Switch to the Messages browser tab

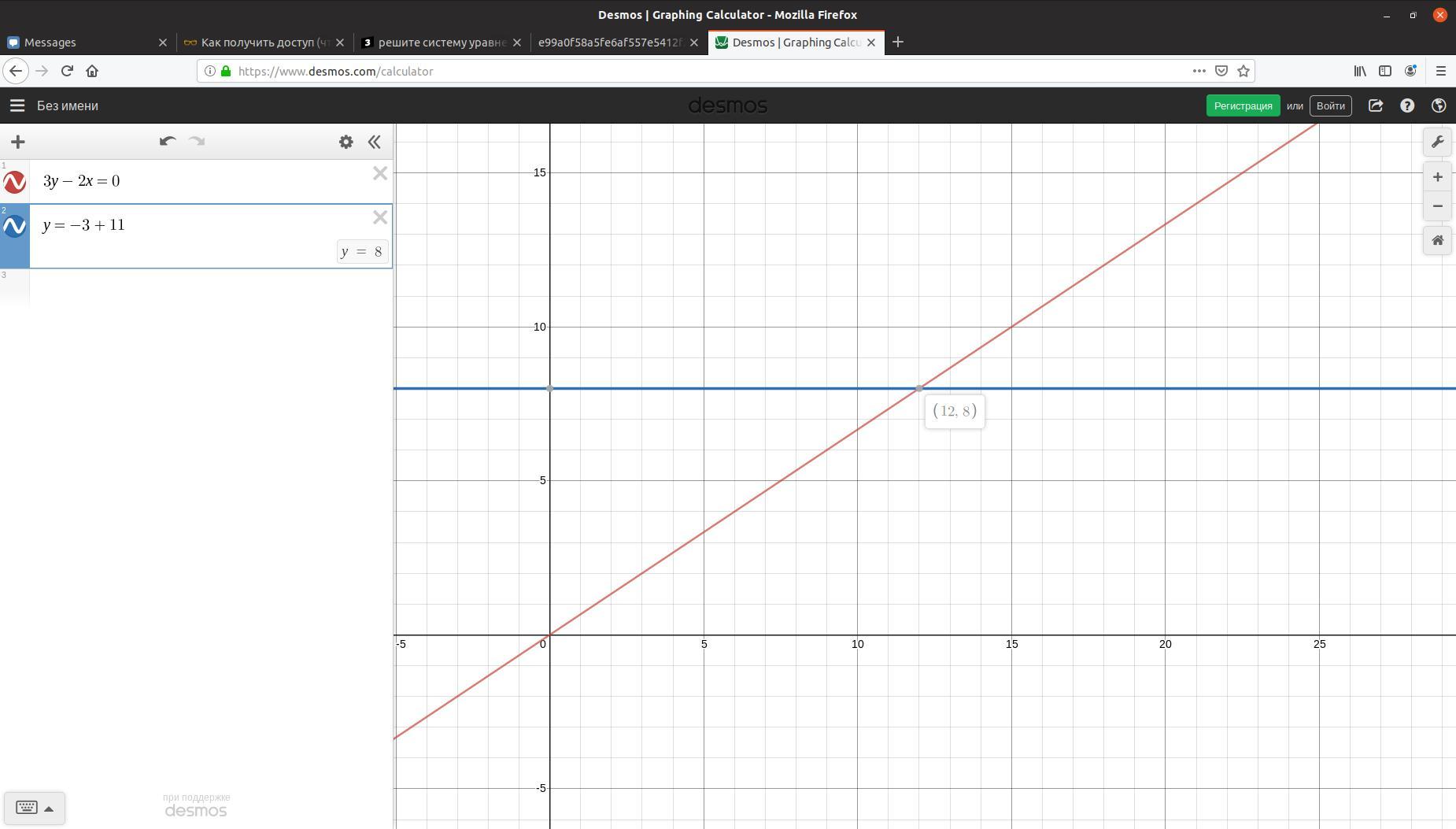pos(87,43)
